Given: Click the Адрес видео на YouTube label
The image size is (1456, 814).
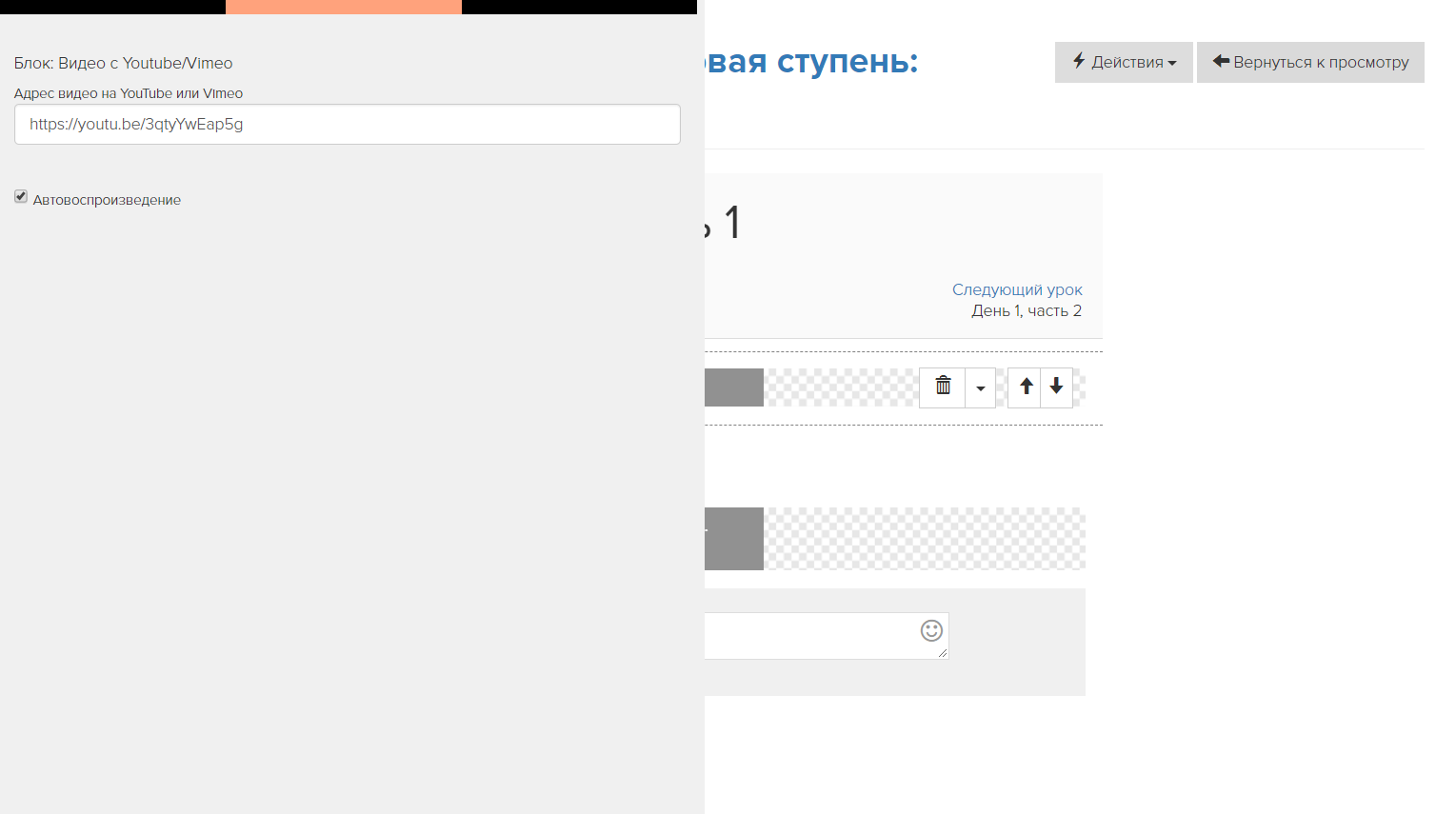Looking at the screenshot, I should point(129,93).
